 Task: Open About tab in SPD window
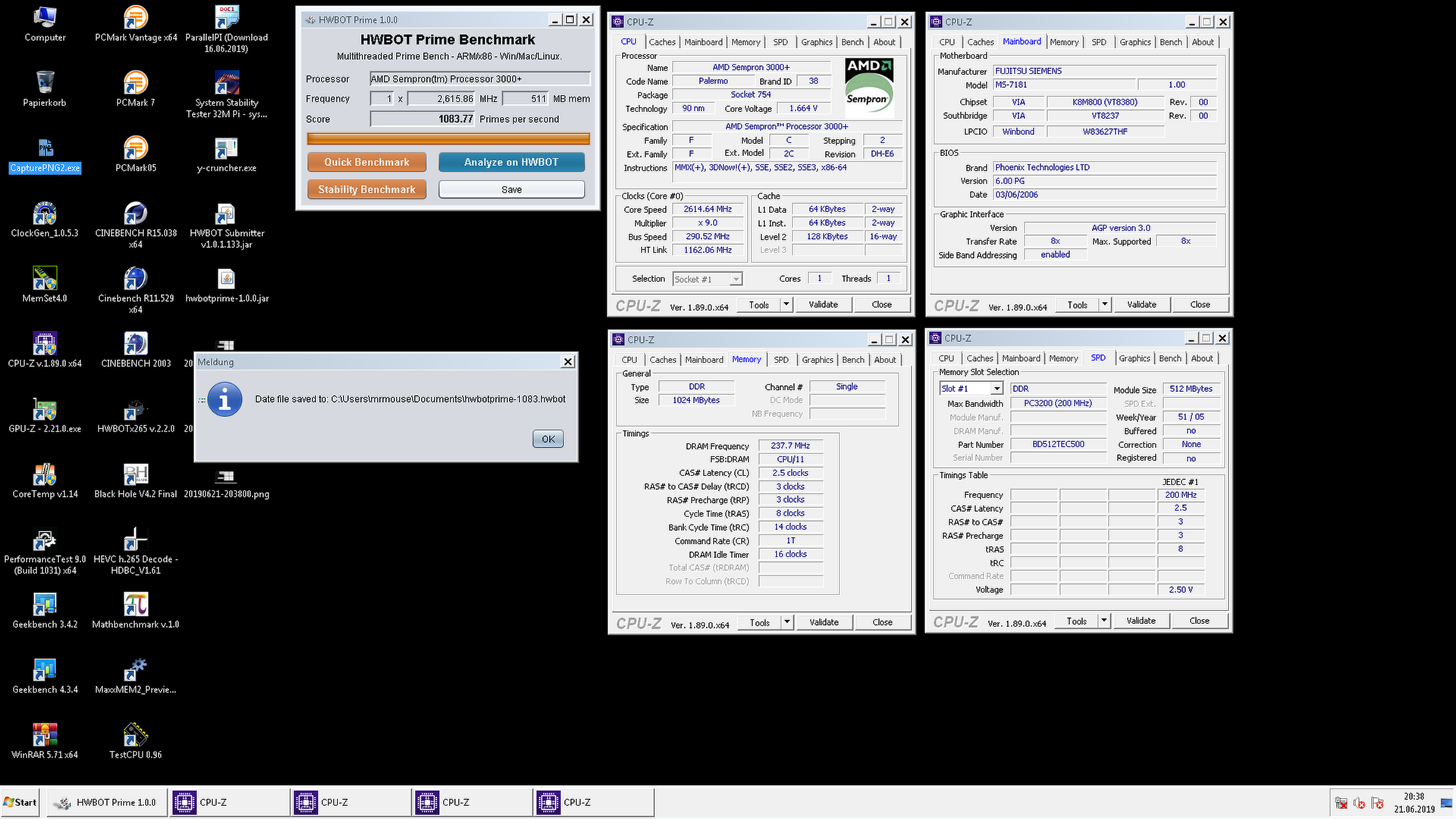click(x=1202, y=358)
